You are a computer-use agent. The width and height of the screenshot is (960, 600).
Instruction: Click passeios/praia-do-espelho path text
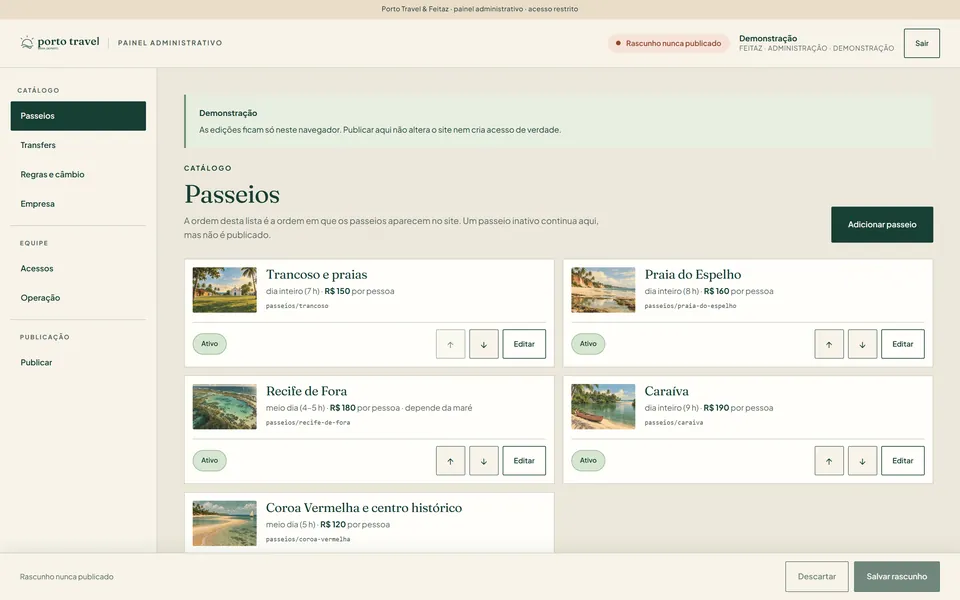coord(690,306)
